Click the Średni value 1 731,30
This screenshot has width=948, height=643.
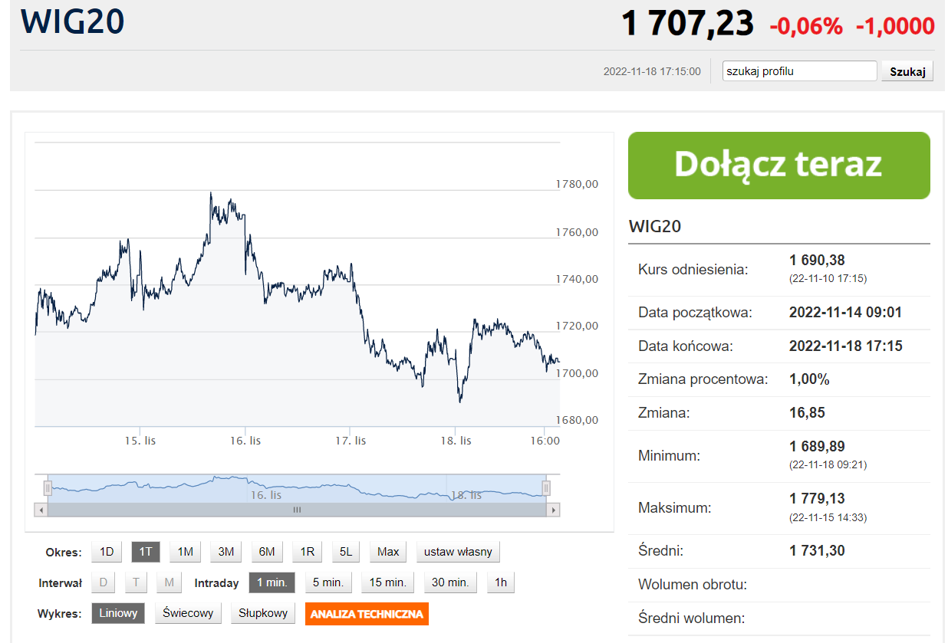pyautogui.click(x=817, y=551)
